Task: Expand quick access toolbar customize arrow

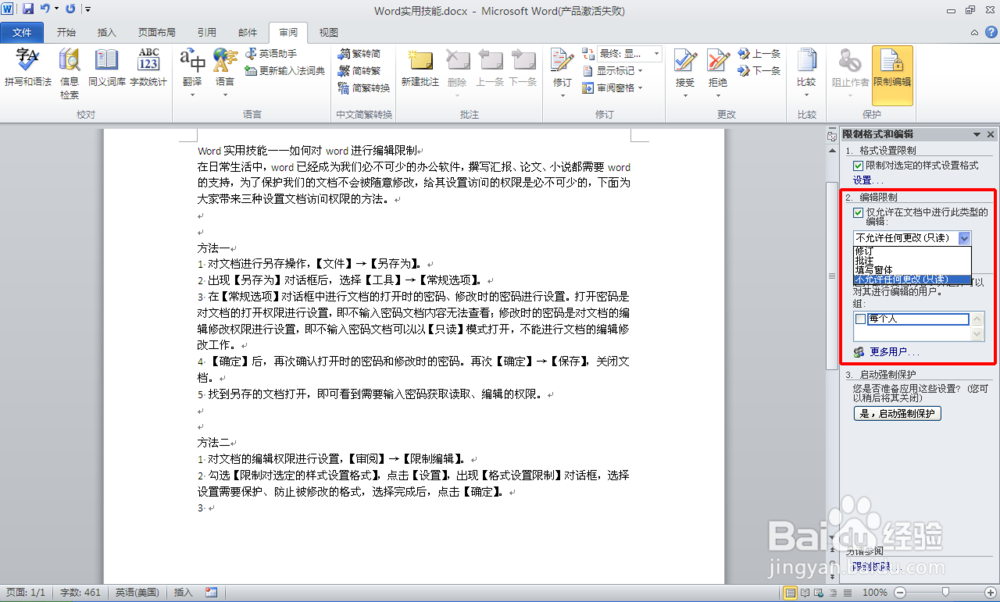Action: [88, 9]
